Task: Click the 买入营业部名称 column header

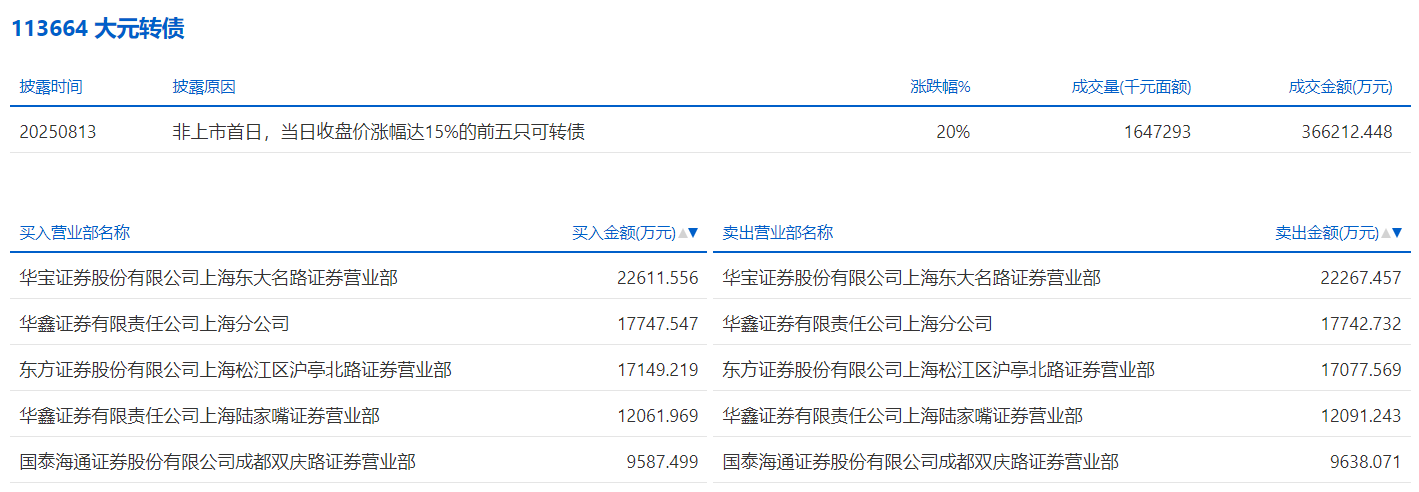Action: pyautogui.click(x=75, y=233)
